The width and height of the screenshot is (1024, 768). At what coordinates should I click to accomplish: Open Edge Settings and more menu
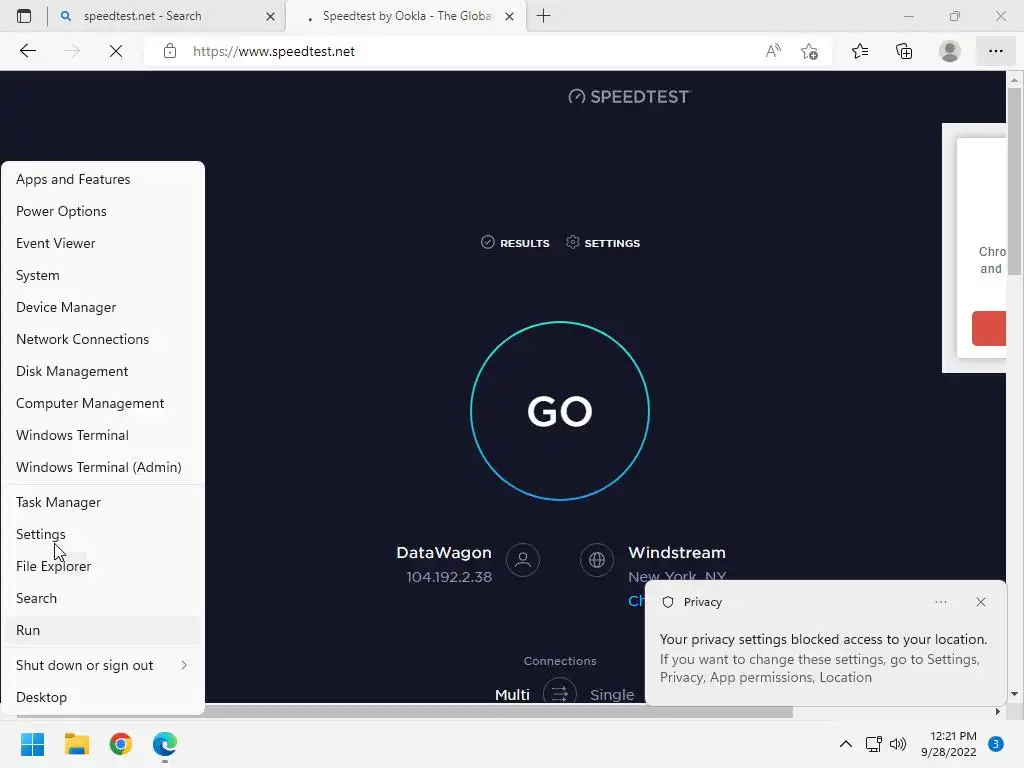tap(995, 51)
